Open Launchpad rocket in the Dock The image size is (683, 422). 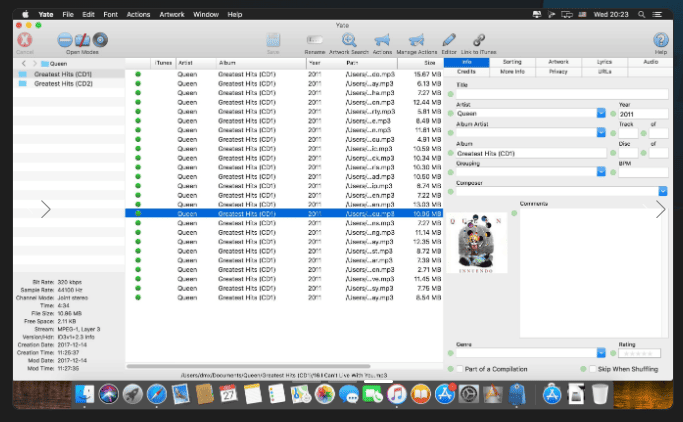[132, 395]
